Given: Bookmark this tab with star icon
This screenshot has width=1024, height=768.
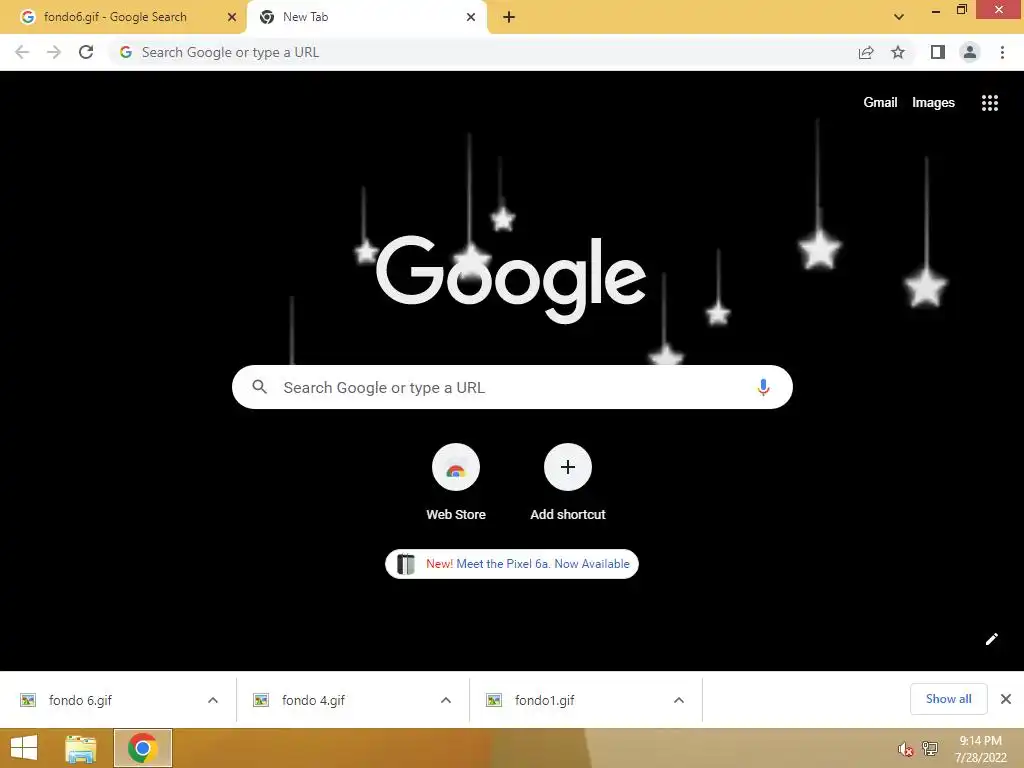Looking at the screenshot, I should pyautogui.click(x=898, y=52).
